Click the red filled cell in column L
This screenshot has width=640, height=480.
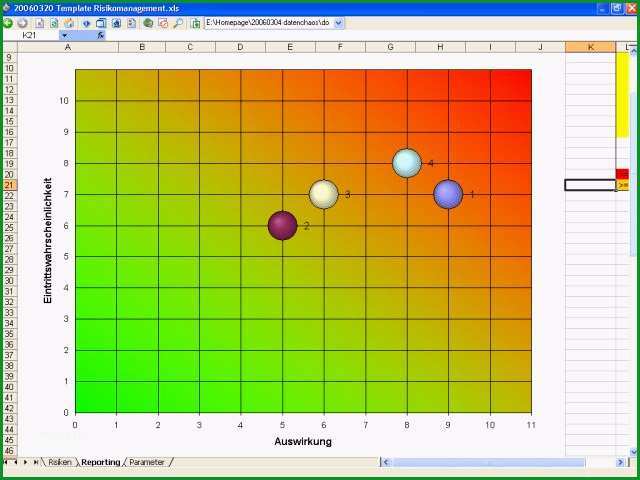(622, 174)
